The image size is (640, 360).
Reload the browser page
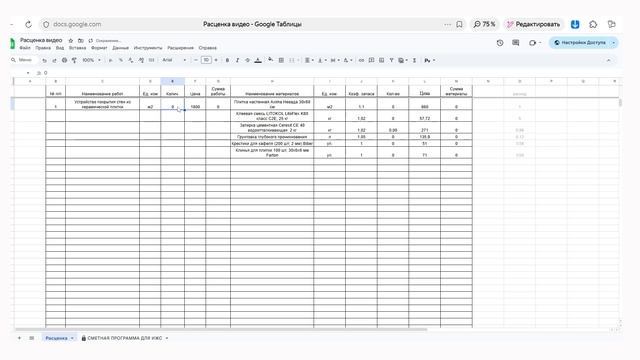(x=28, y=24)
